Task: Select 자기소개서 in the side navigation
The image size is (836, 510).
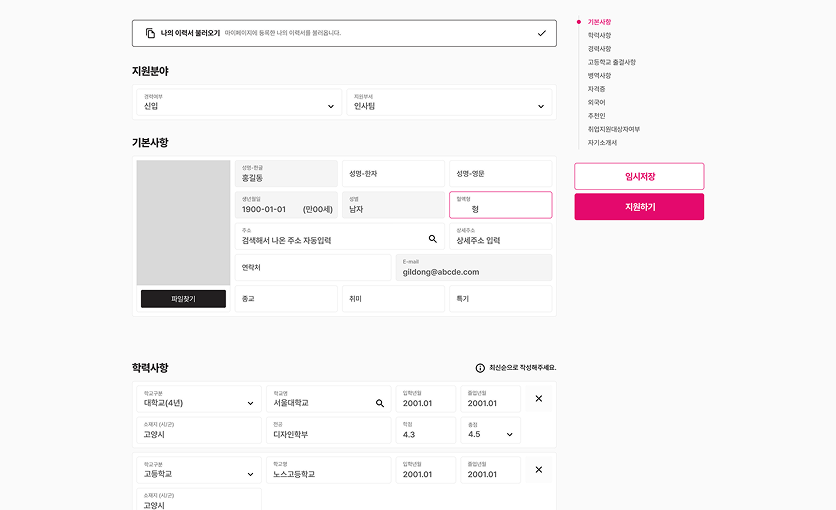Action: (x=602, y=142)
